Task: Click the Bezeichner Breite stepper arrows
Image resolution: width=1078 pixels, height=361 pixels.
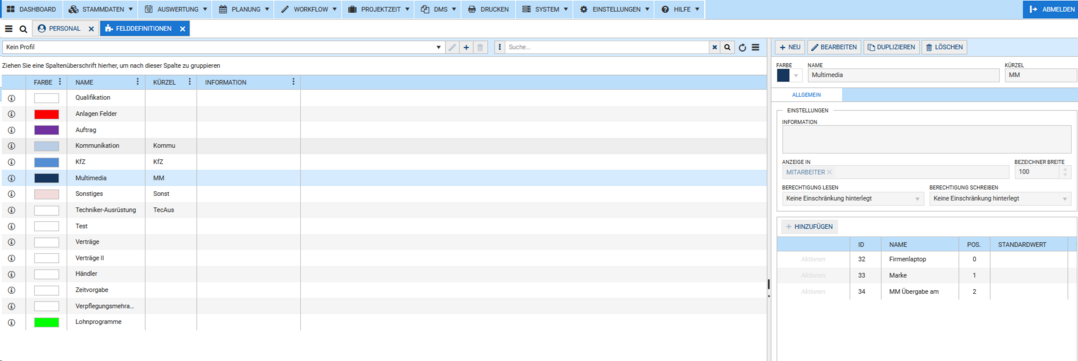Action: (1066, 171)
